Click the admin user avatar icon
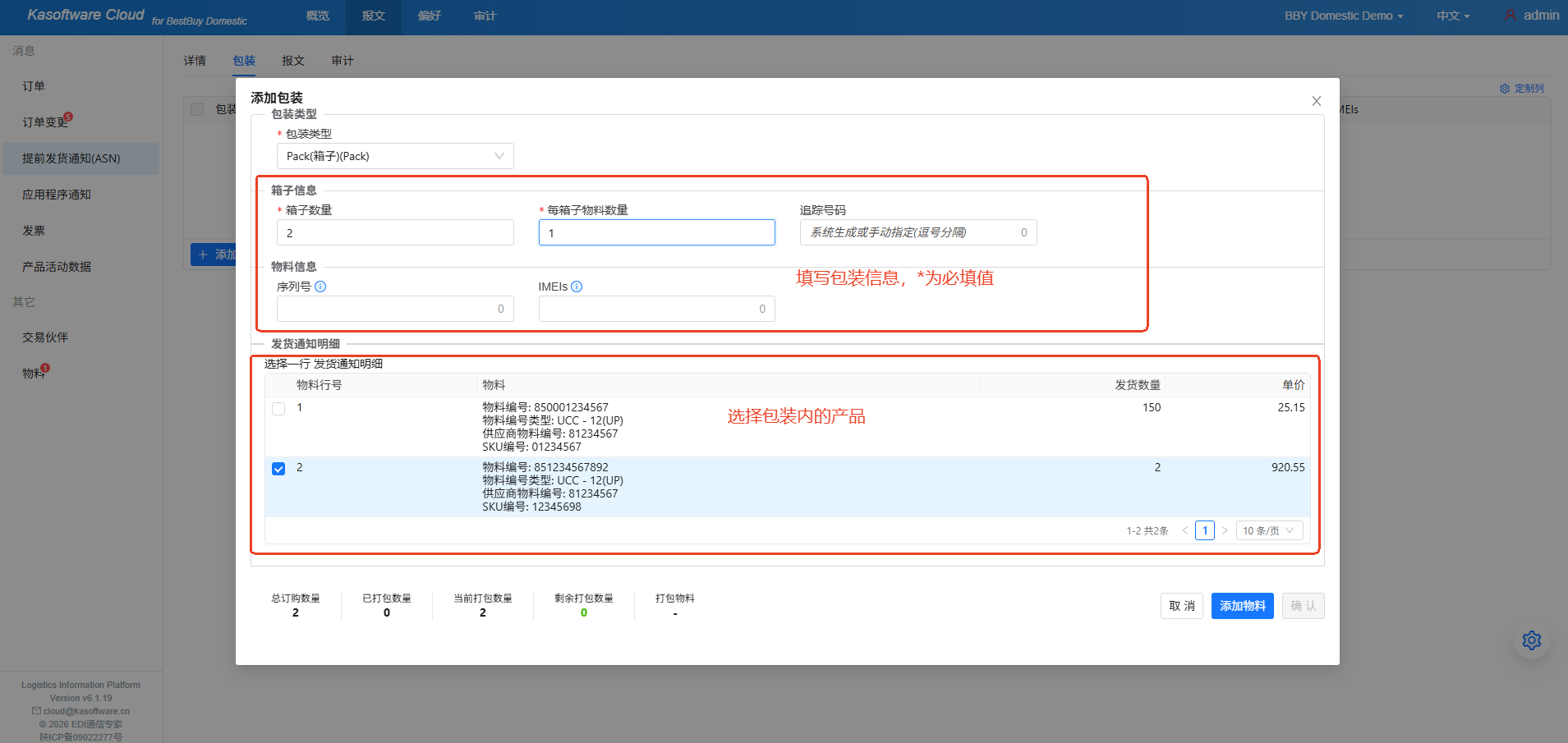This screenshot has height=743, width=1568. click(x=1509, y=15)
